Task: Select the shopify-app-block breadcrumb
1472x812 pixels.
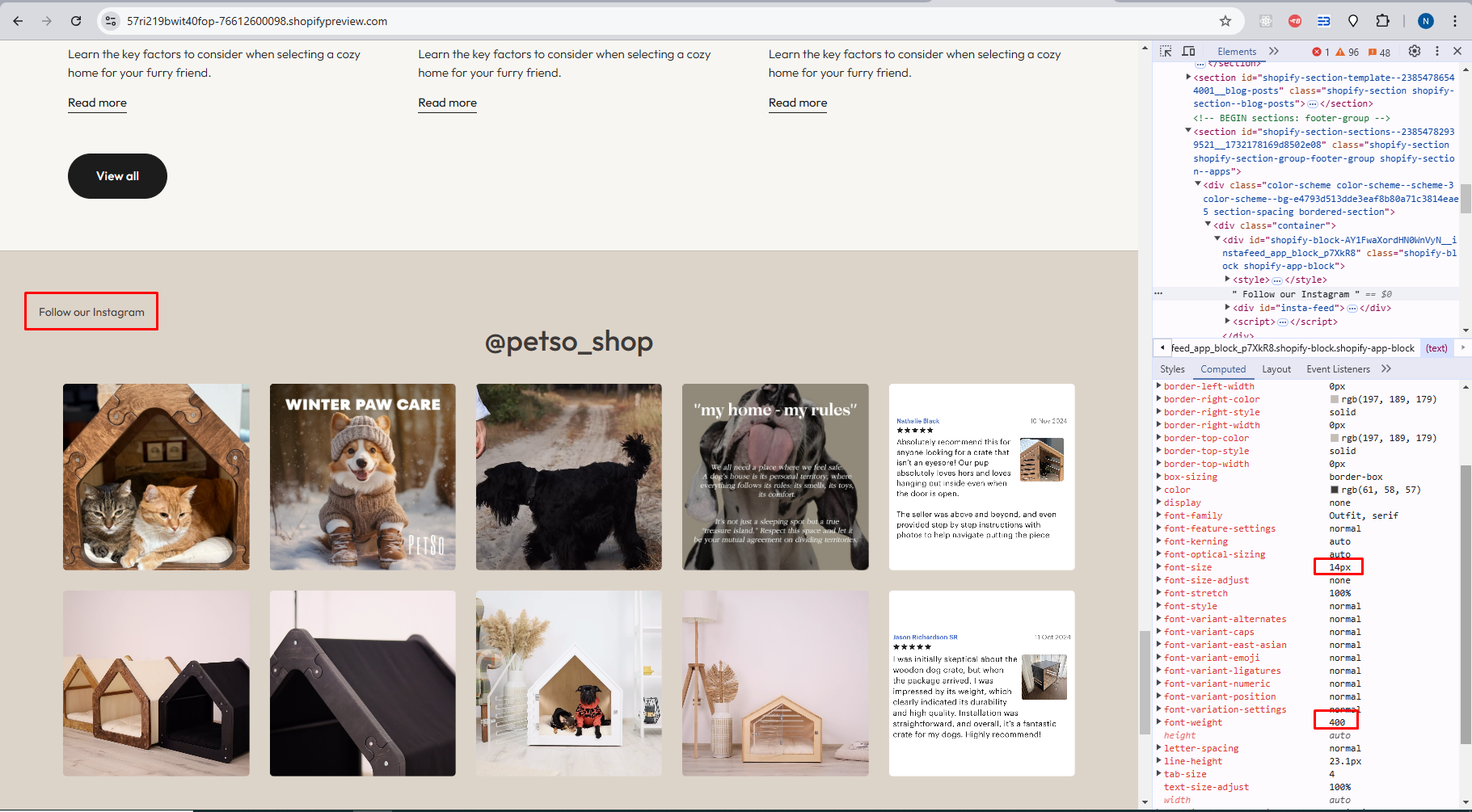Action: [1293, 348]
